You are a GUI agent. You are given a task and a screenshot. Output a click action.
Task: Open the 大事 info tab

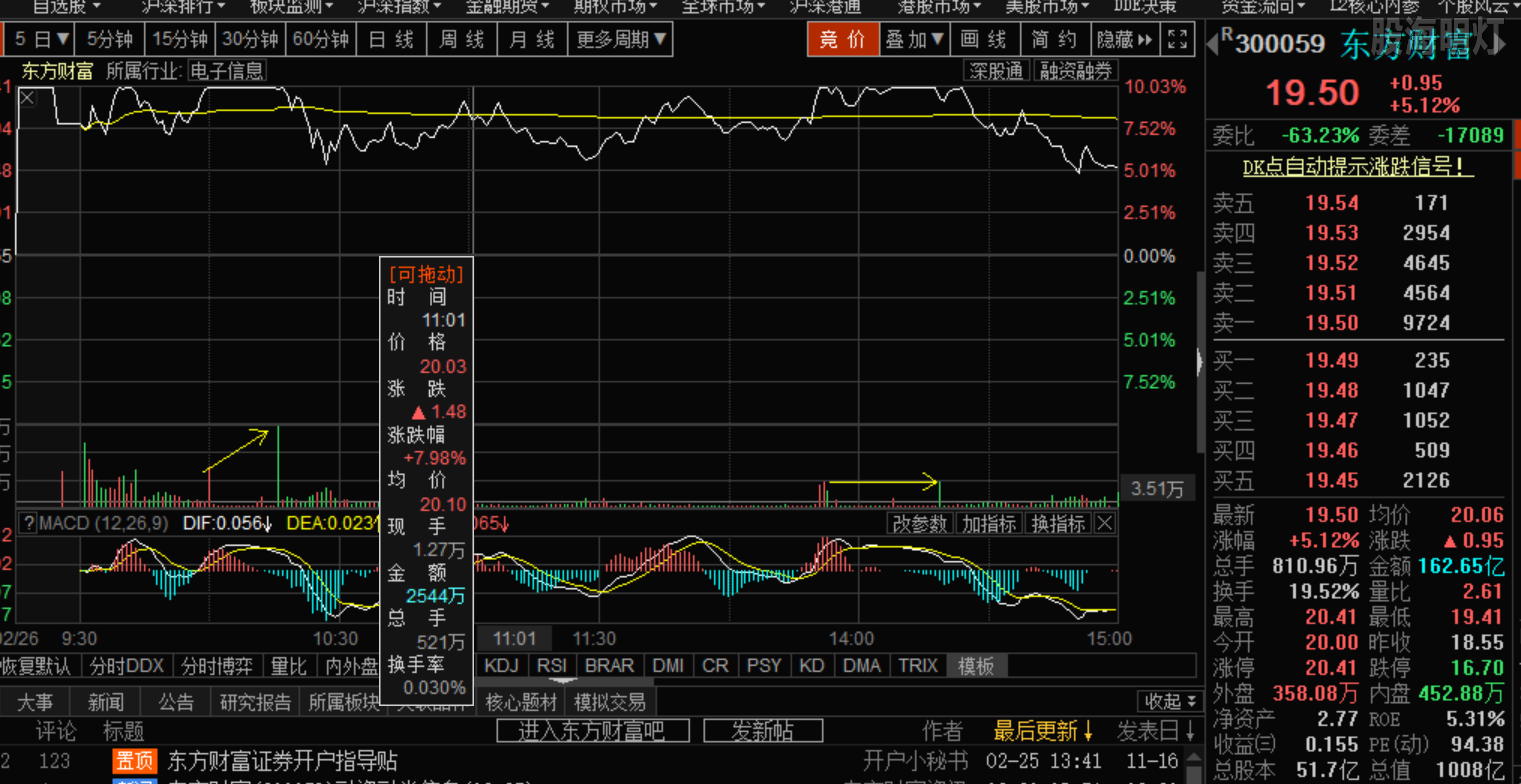(x=35, y=701)
